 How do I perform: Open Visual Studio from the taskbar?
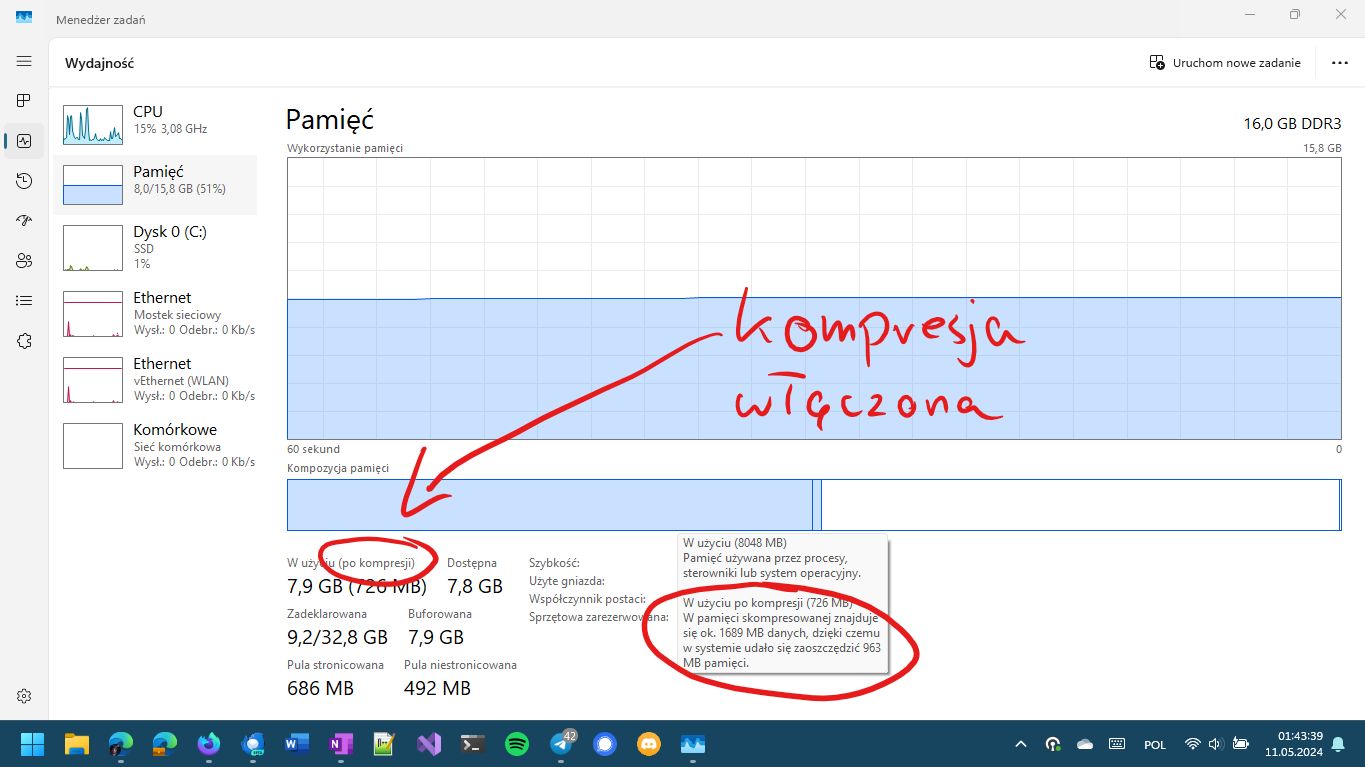pos(428,744)
